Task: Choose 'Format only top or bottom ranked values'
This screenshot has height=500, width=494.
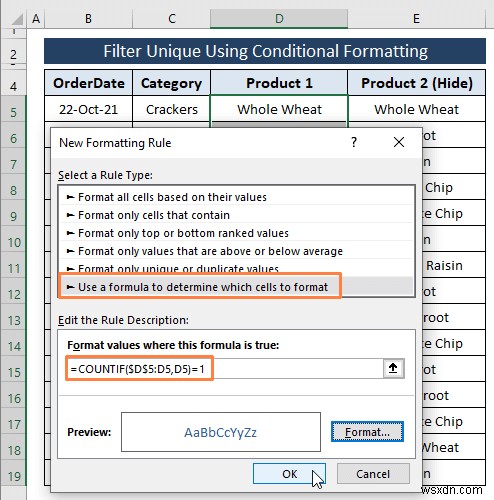Action: click(x=236, y=233)
